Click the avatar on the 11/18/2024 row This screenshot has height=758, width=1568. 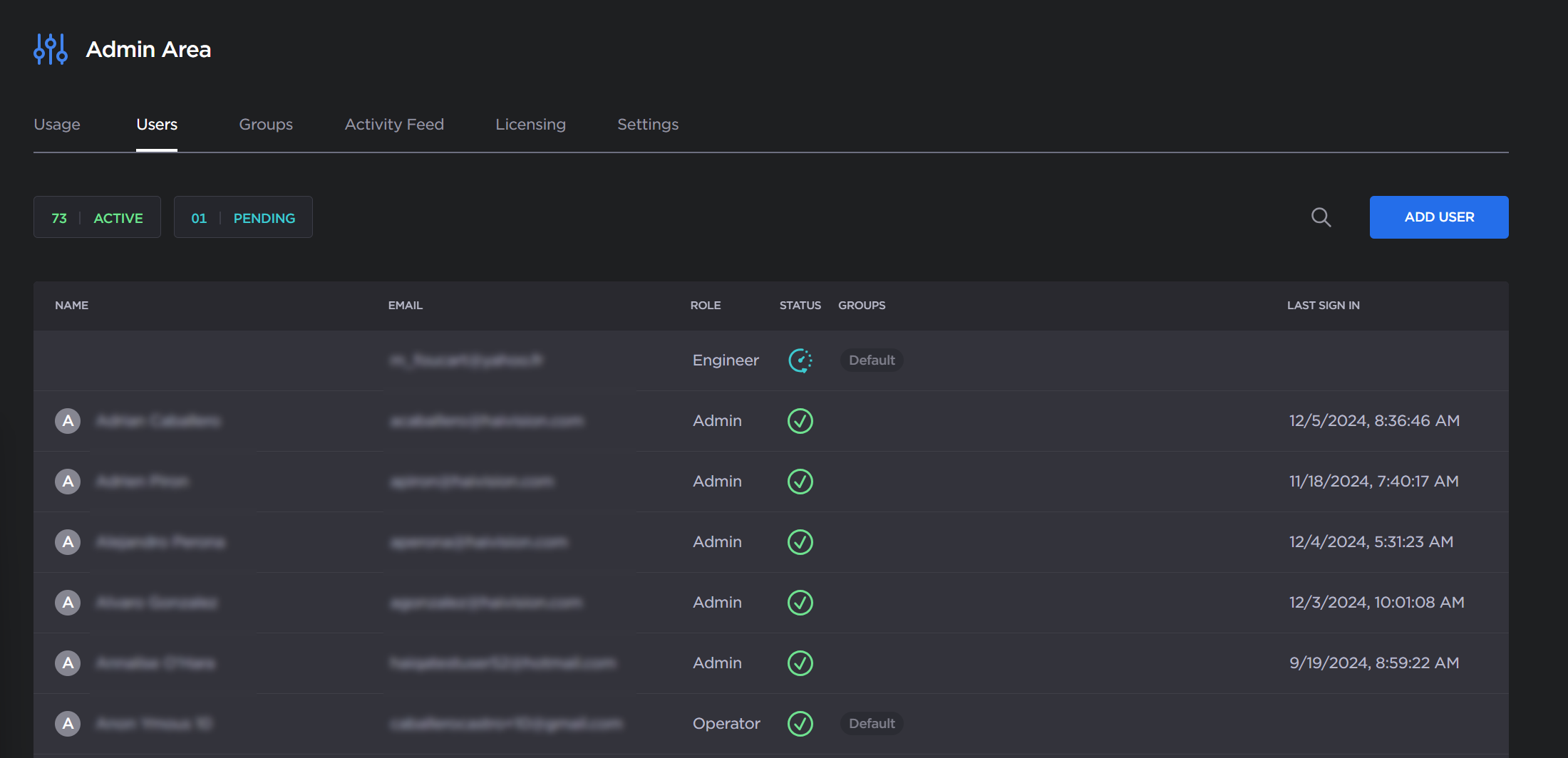pyautogui.click(x=68, y=482)
